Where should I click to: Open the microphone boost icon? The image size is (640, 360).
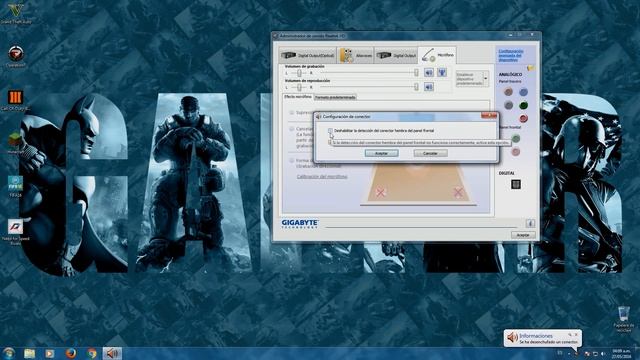pyautogui.click(x=442, y=73)
